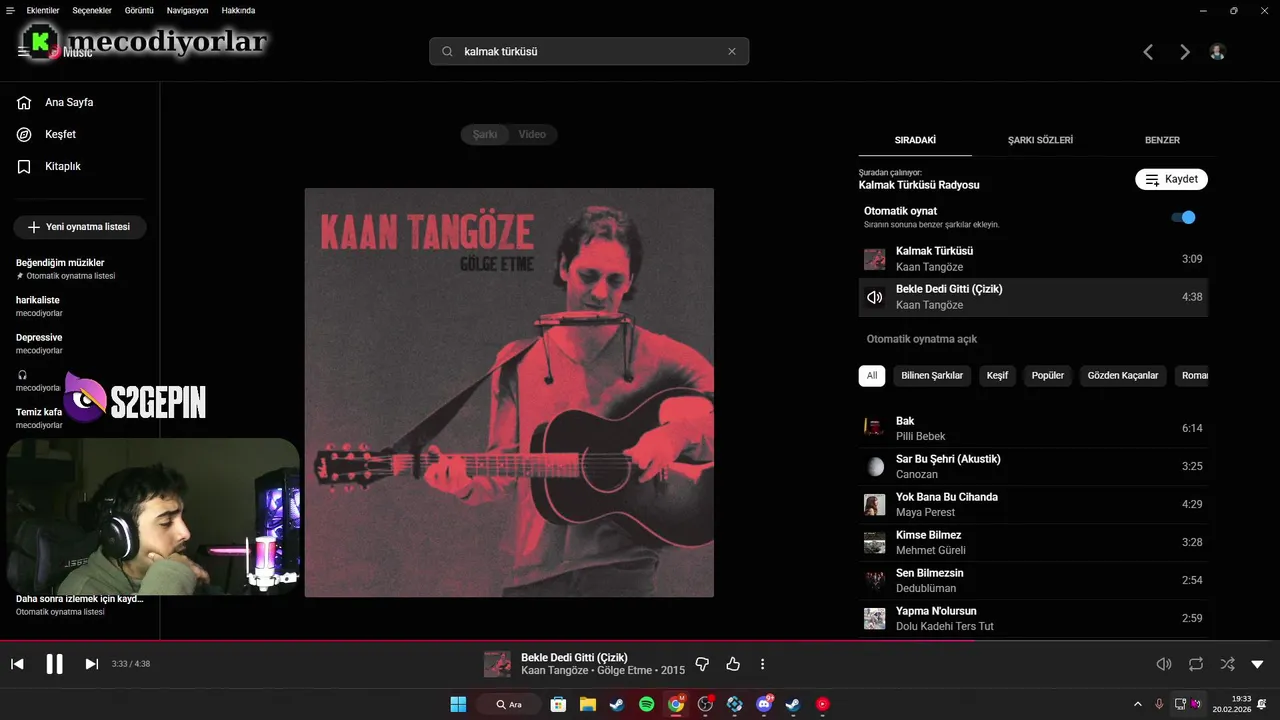Open the SIRADAKİ tab

pyautogui.click(x=915, y=140)
